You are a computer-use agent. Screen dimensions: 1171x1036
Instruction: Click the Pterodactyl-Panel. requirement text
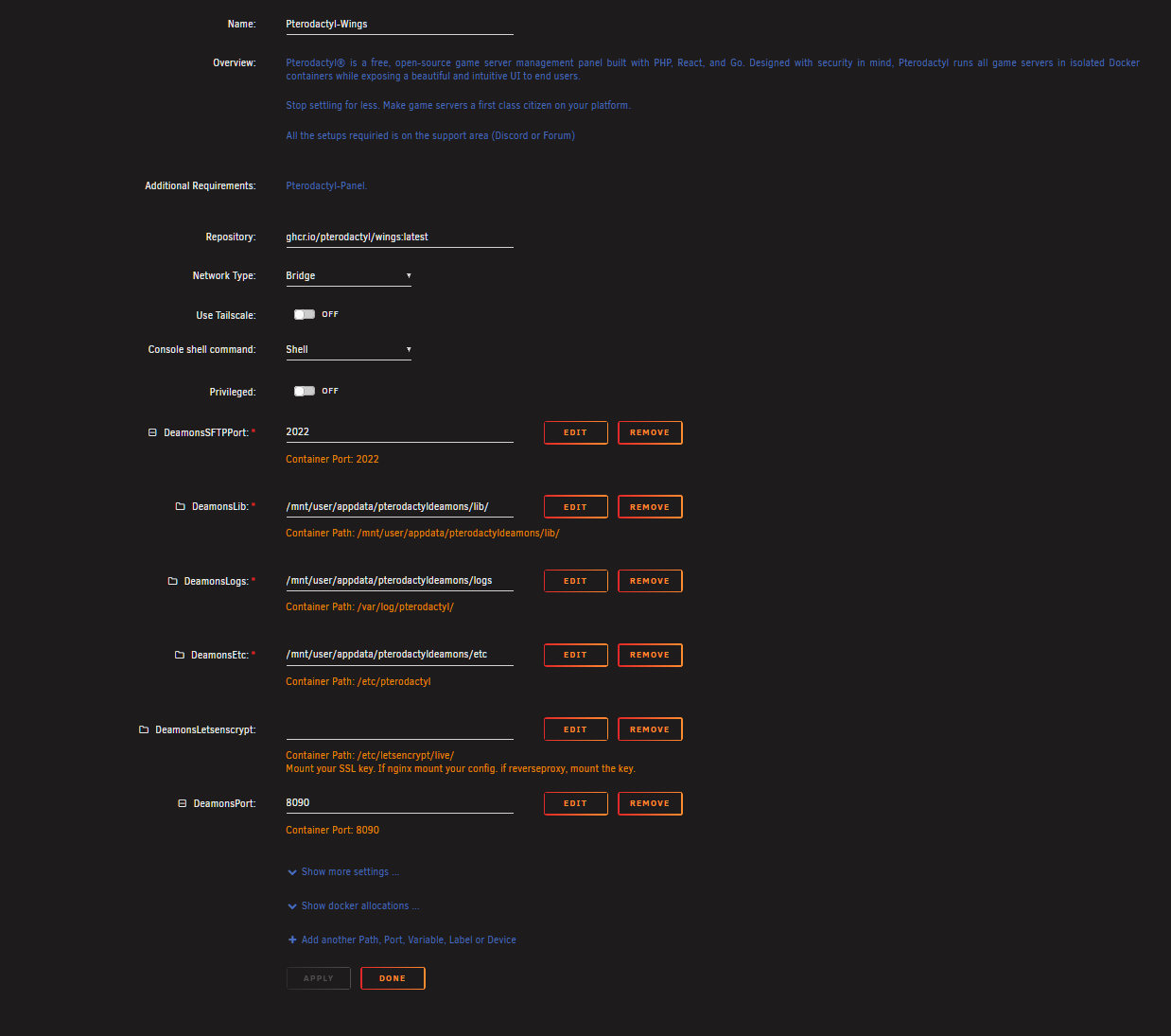pos(326,185)
